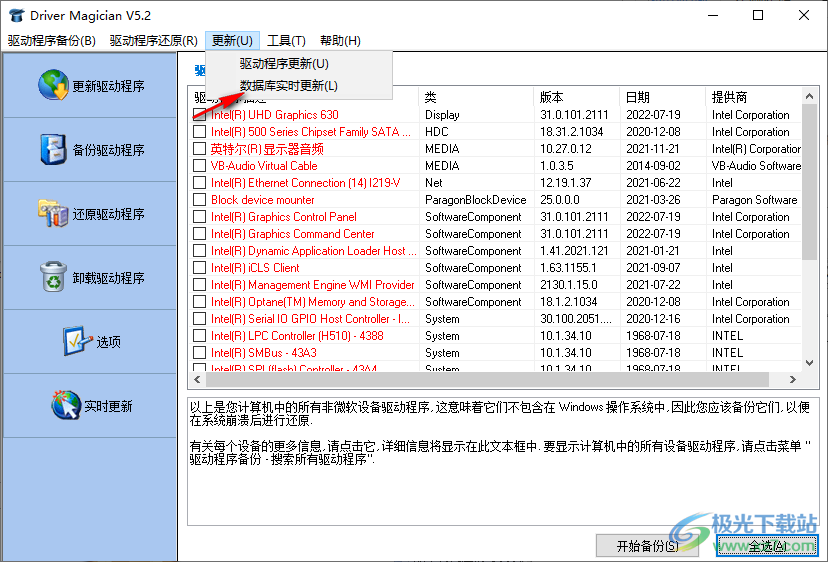Open the 驱动程序备份(B) menu
Viewport: 828px width, 562px height.
(52, 41)
